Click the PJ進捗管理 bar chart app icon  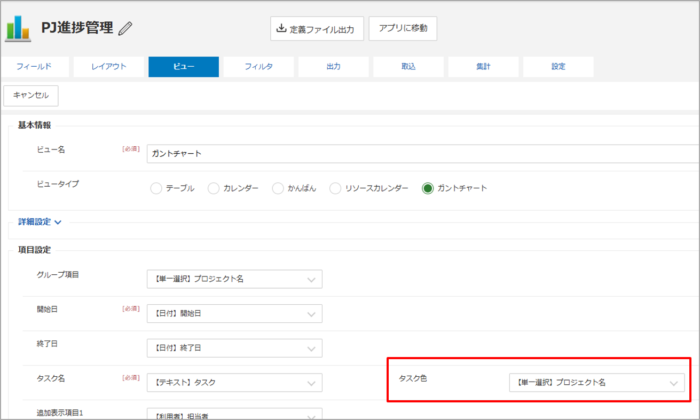pyautogui.click(x=18, y=28)
